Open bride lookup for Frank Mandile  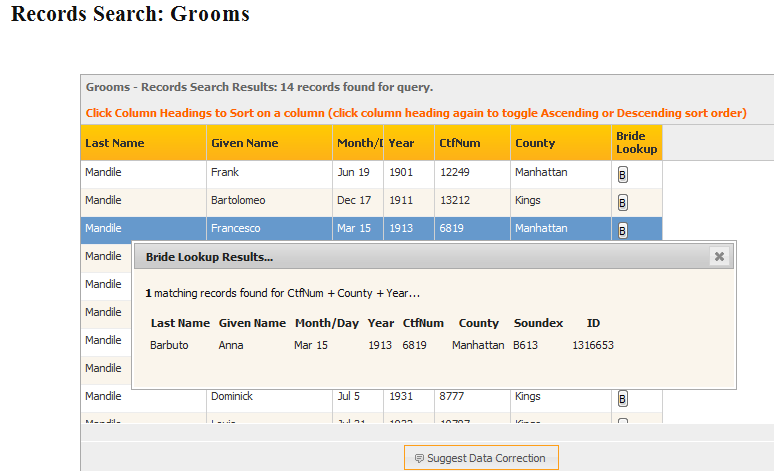click(622, 174)
